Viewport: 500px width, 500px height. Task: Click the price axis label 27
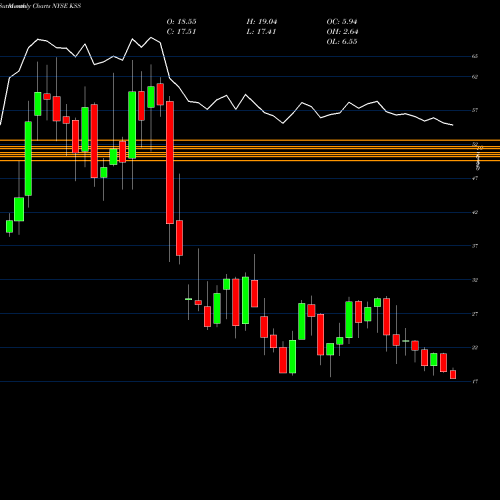click(x=475, y=314)
